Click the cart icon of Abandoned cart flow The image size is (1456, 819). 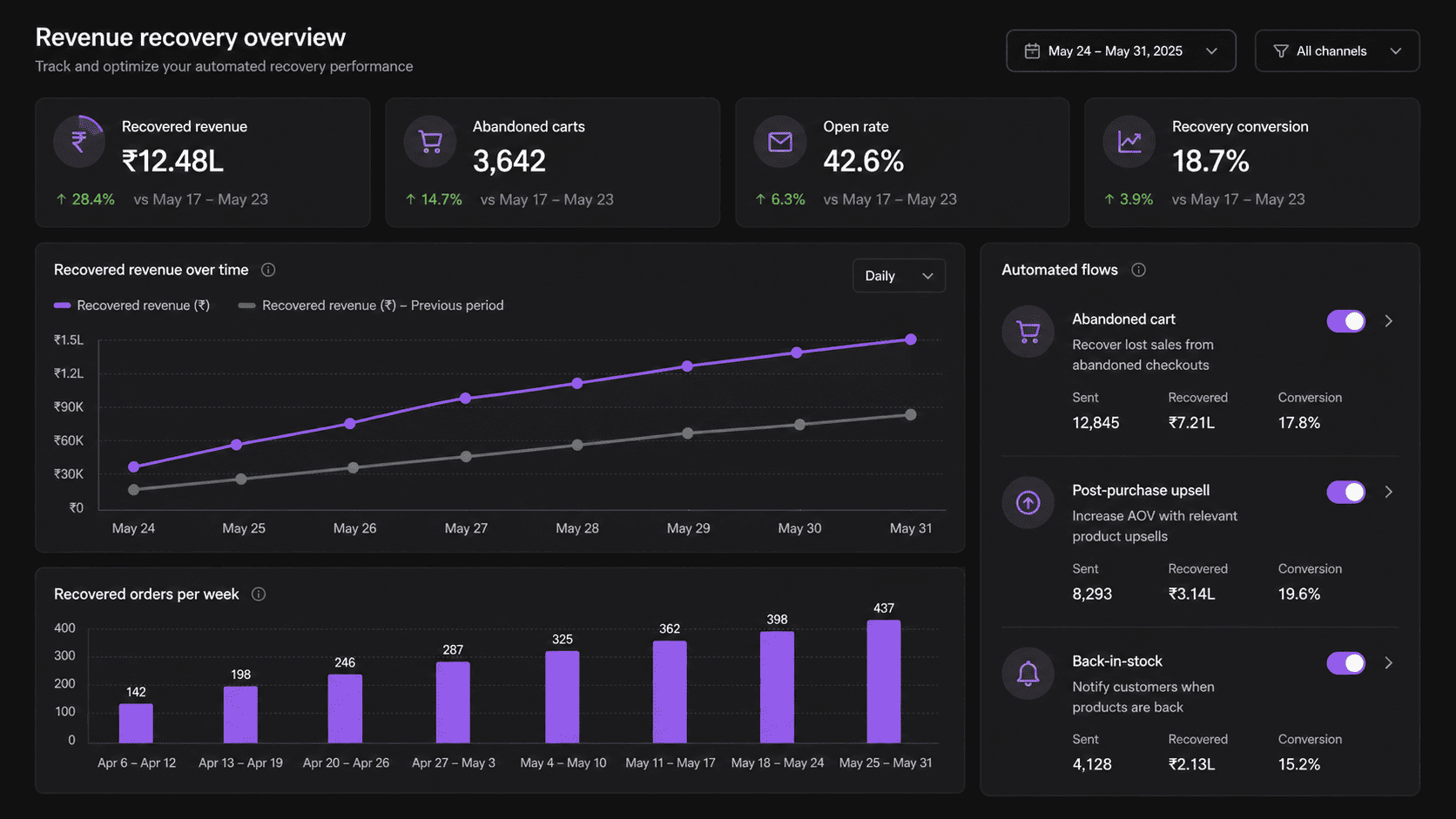point(1028,332)
